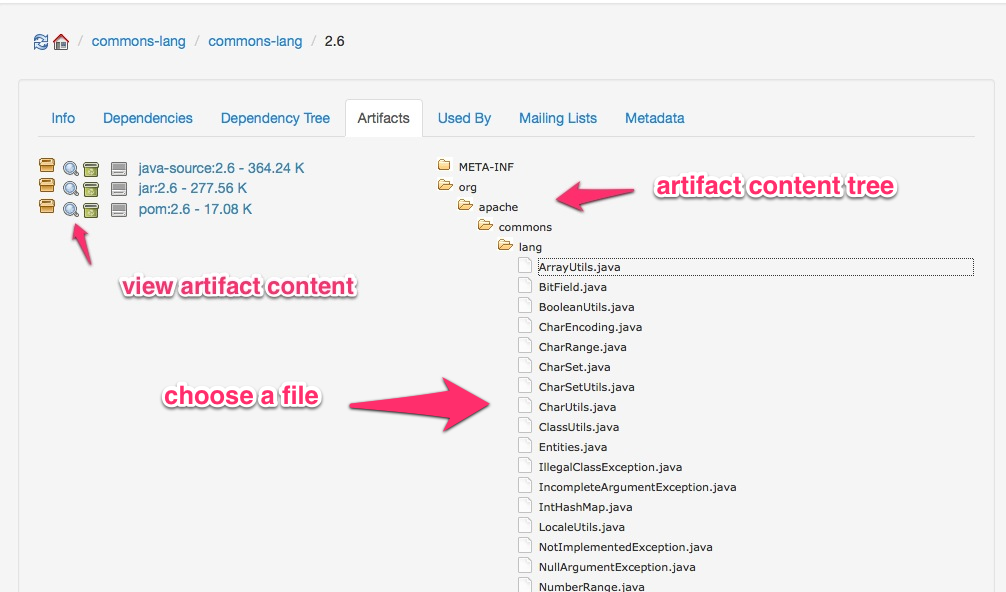Image resolution: width=1006 pixels, height=592 pixels.
Task: View pom:2.6 artifact content with magnifier
Action: pos(71,209)
